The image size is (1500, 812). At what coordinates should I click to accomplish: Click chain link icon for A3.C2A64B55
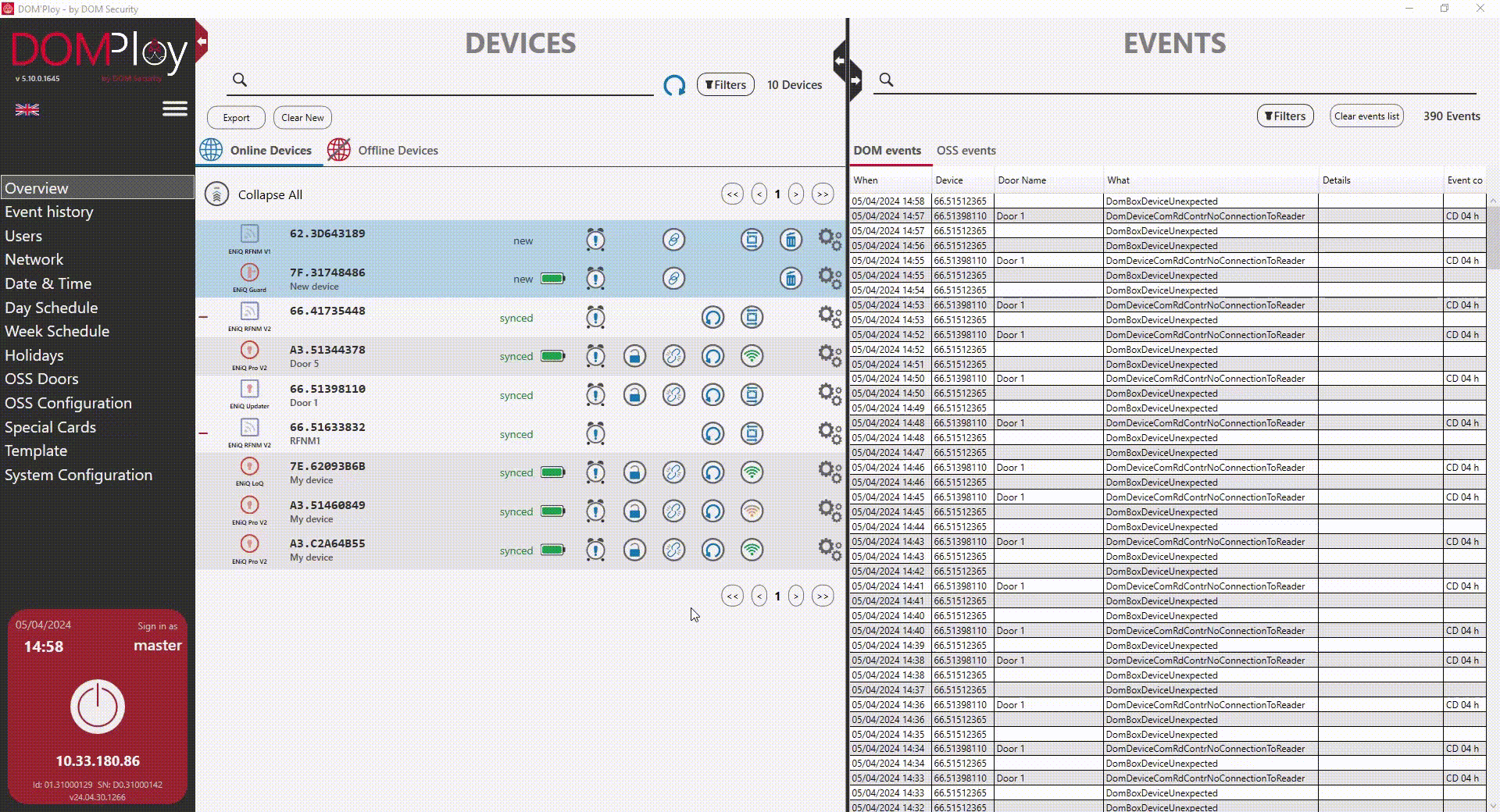[x=673, y=550]
